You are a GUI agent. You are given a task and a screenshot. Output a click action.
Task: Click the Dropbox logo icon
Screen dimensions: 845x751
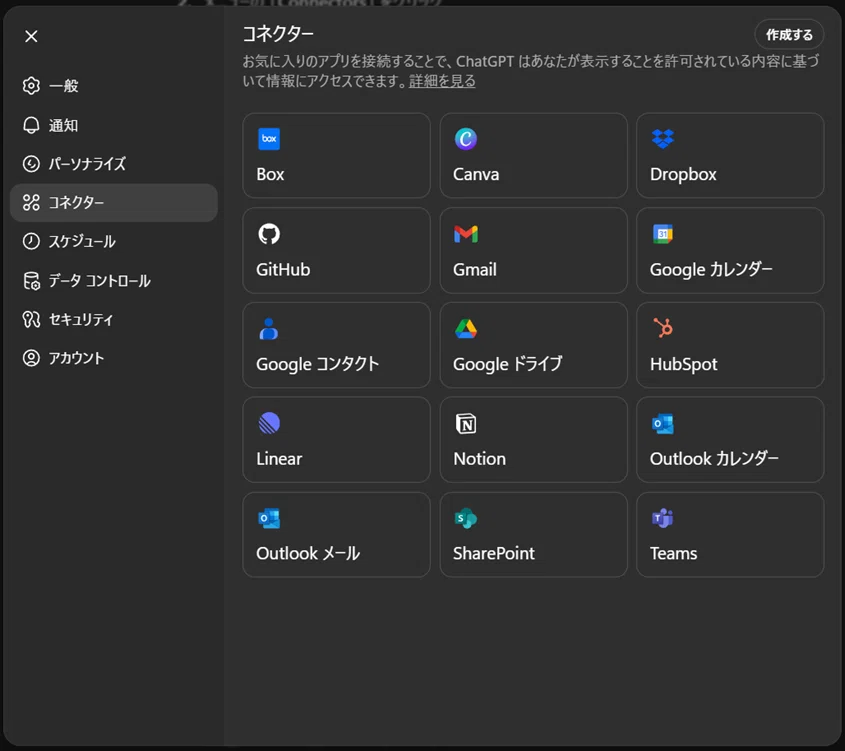click(x=663, y=139)
